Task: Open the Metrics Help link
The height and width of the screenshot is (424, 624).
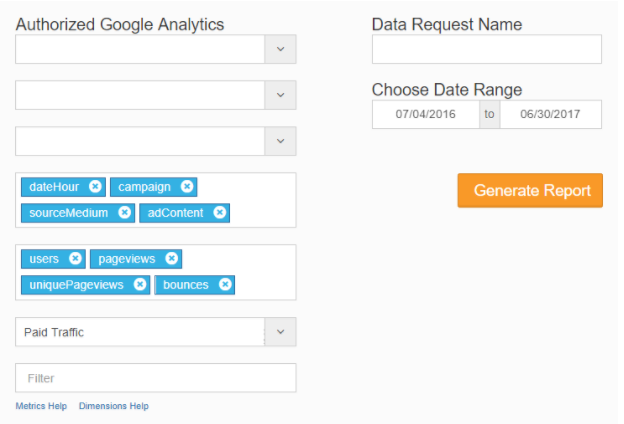Action: (41, 406)
